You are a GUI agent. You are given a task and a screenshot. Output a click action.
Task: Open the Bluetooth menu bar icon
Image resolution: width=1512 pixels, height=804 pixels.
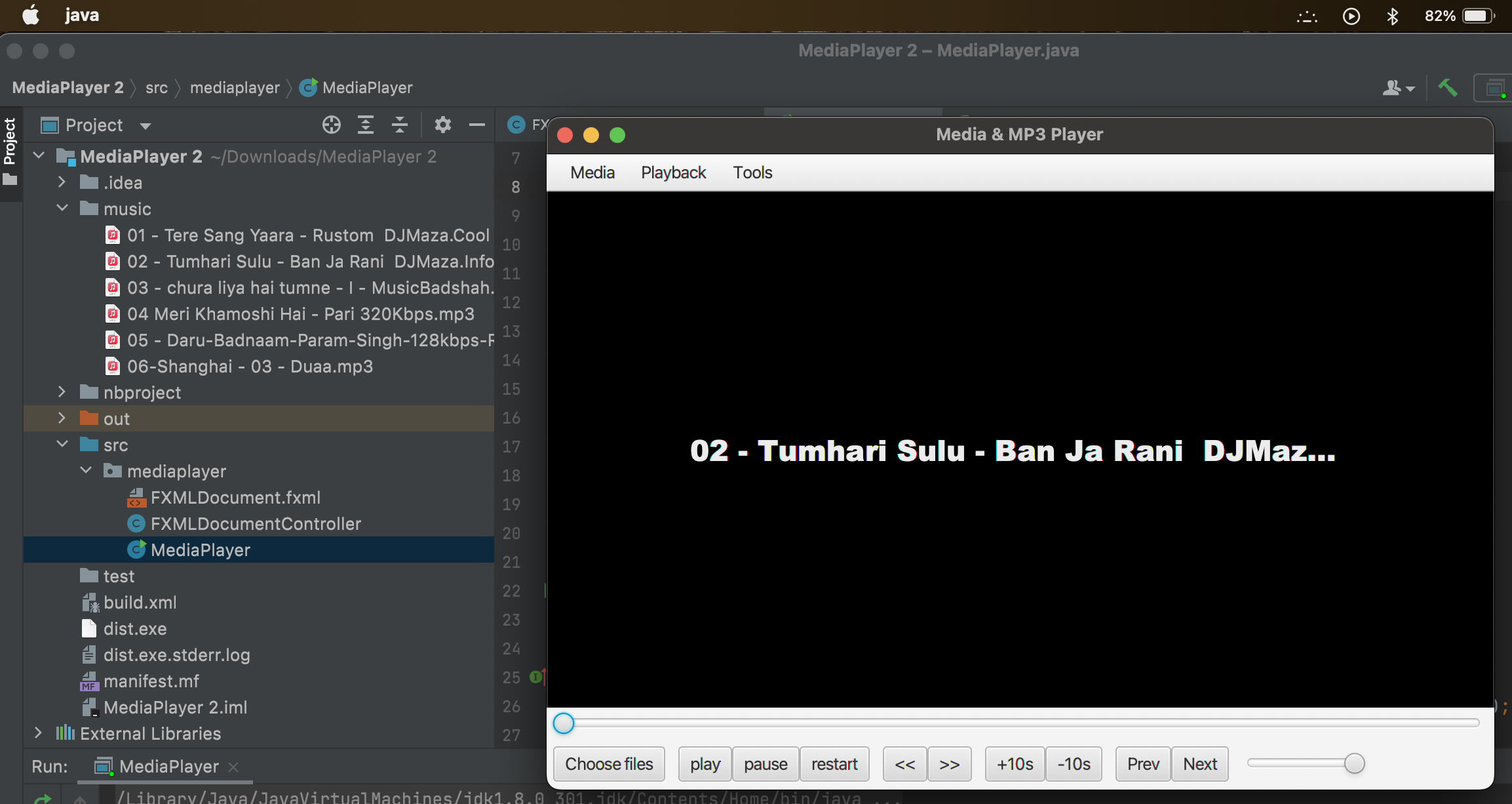tap(1393, 14)
